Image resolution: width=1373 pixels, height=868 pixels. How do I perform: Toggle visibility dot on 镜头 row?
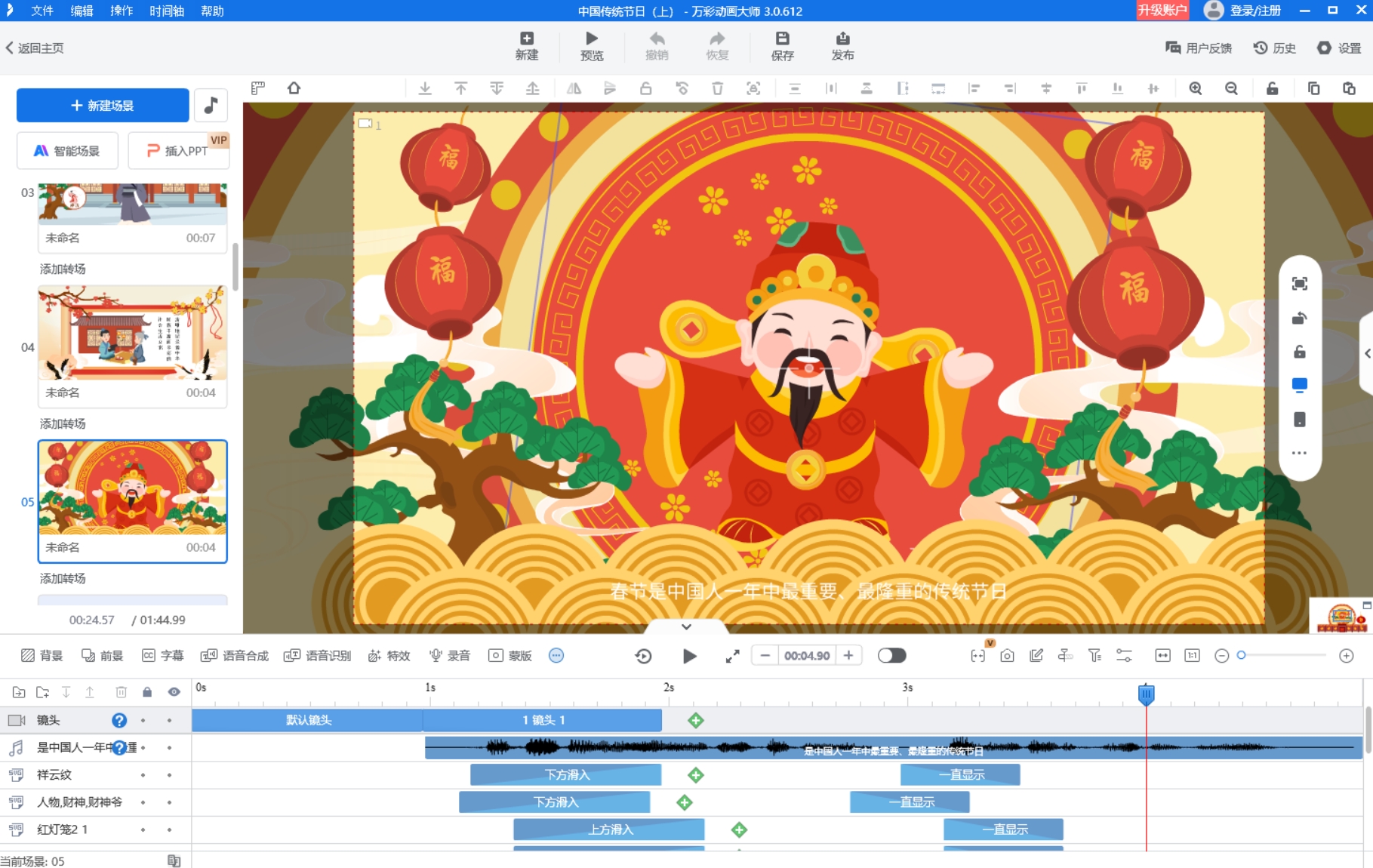(x=169, y=721)
